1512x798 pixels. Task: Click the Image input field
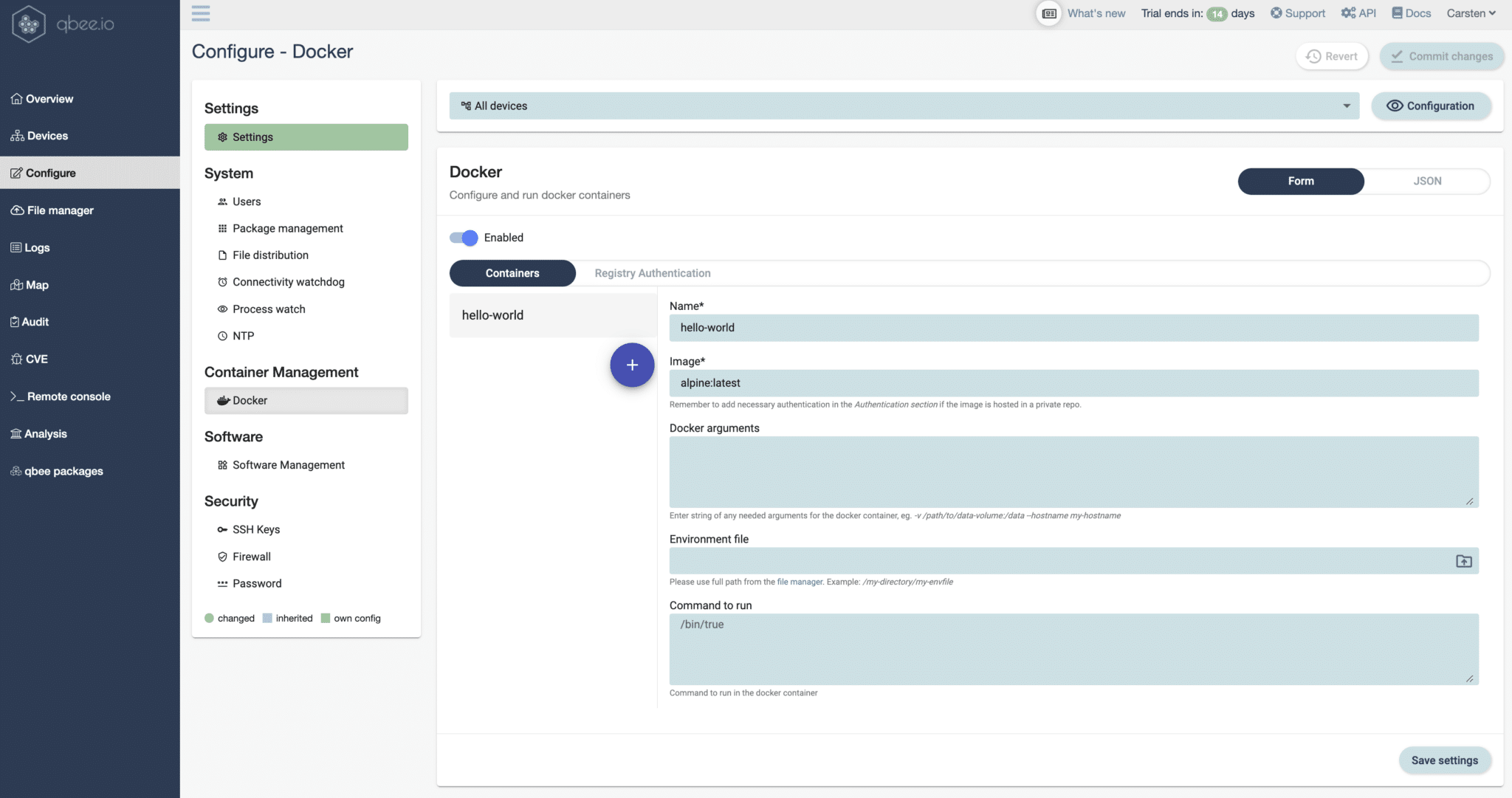[1073, 383]
